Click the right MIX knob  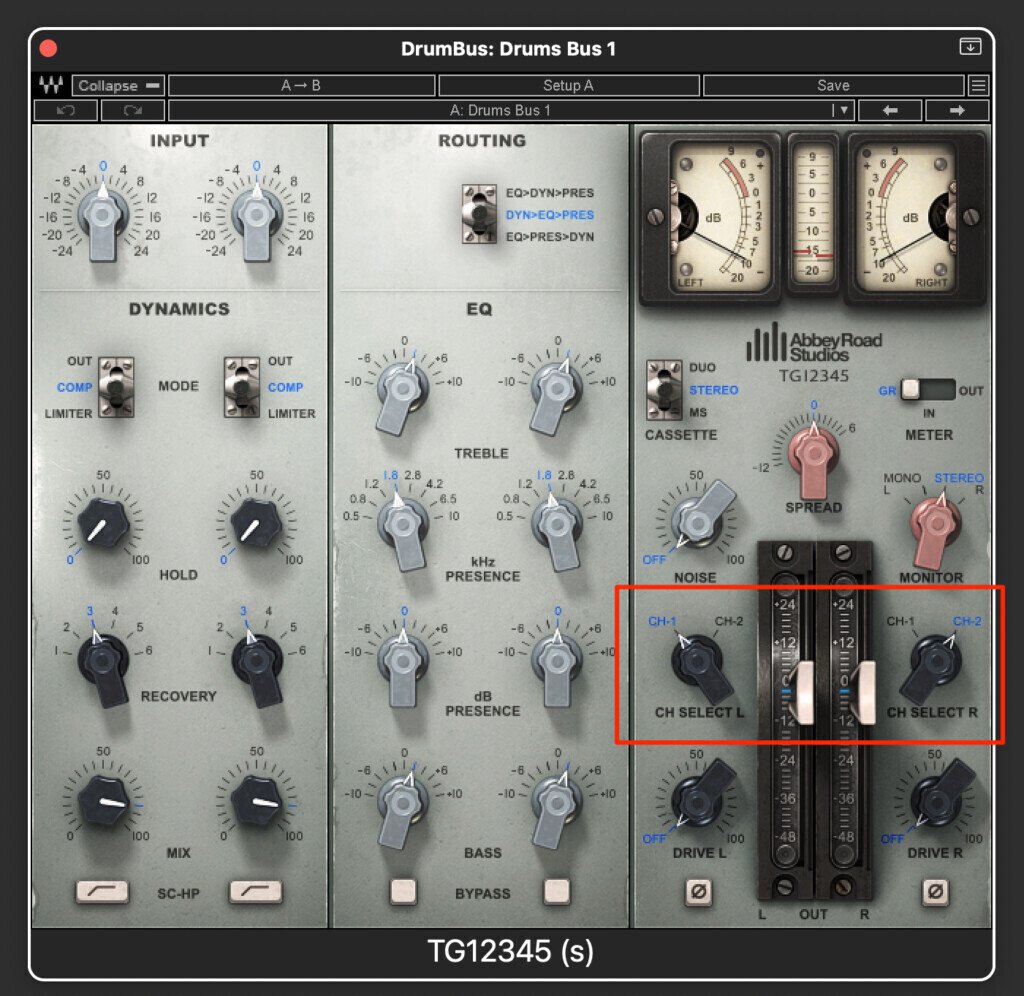256,801
